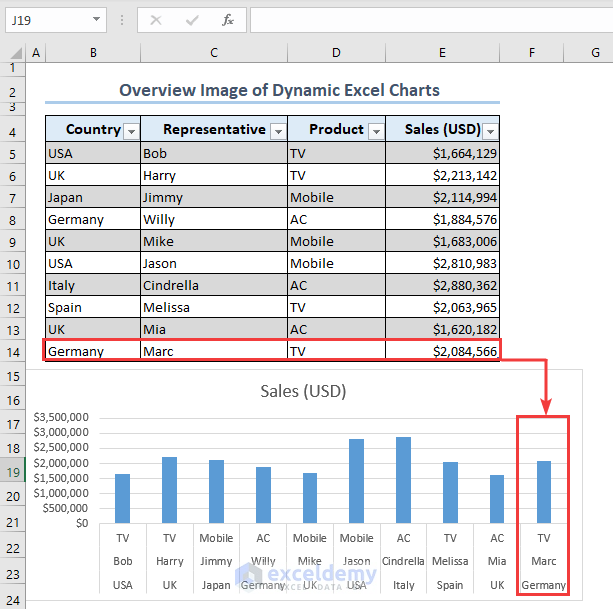Open the Country column filter dropdown
This screenshot has width=613, height=609.
click(130, 130)
